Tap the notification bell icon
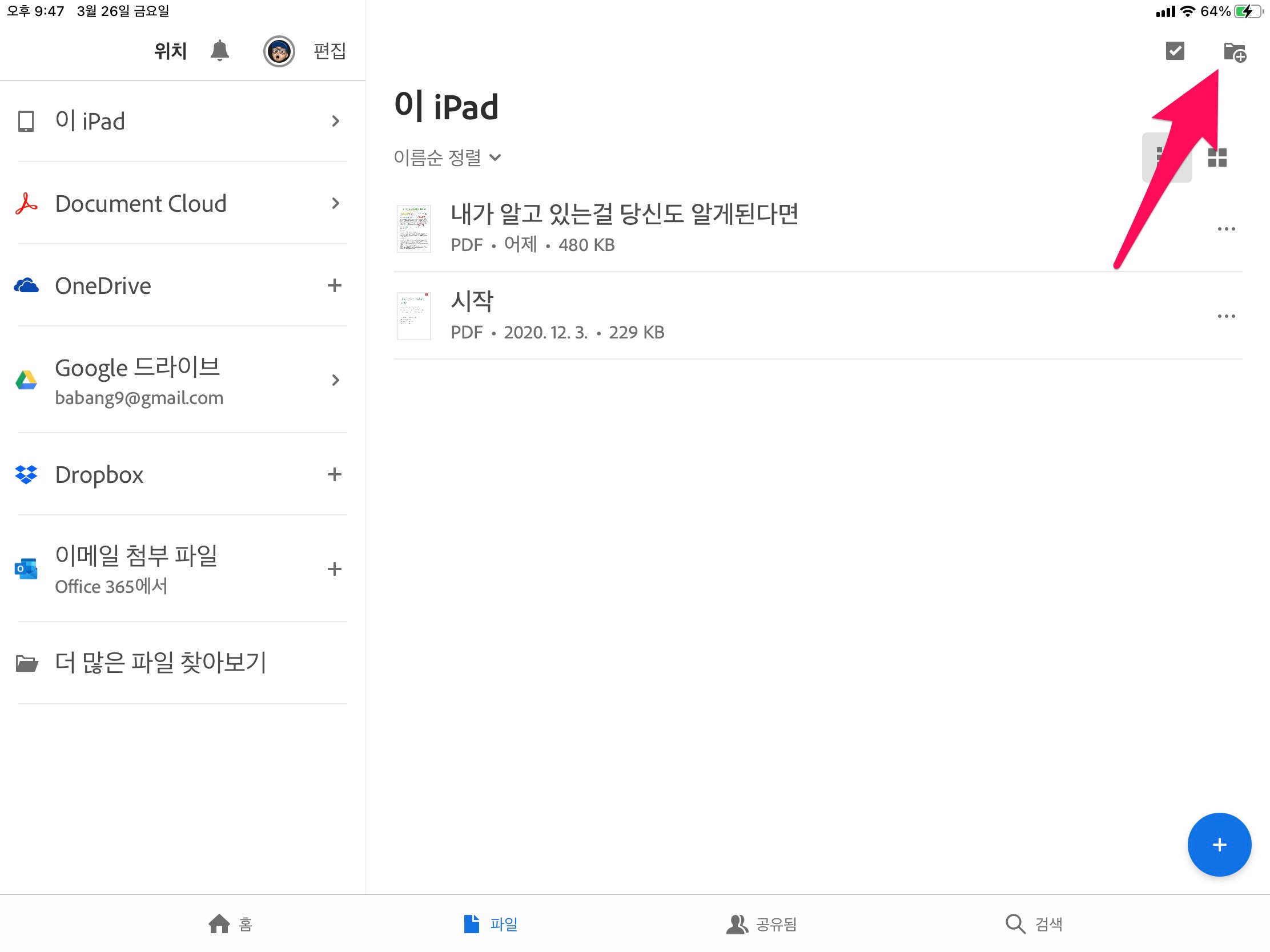 click(x=219, y=51)
